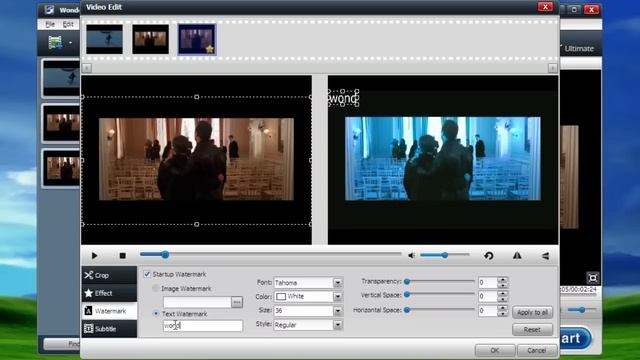The height and width of the screenshot is (360, 640).
Task: Browse for watermark image with ellipsis button
Action: (237, 302)
